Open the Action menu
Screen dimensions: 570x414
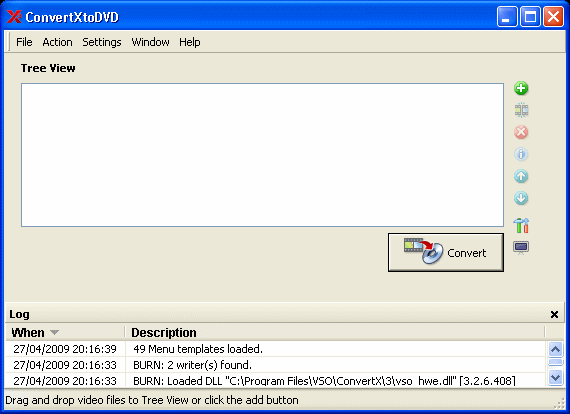57,42
